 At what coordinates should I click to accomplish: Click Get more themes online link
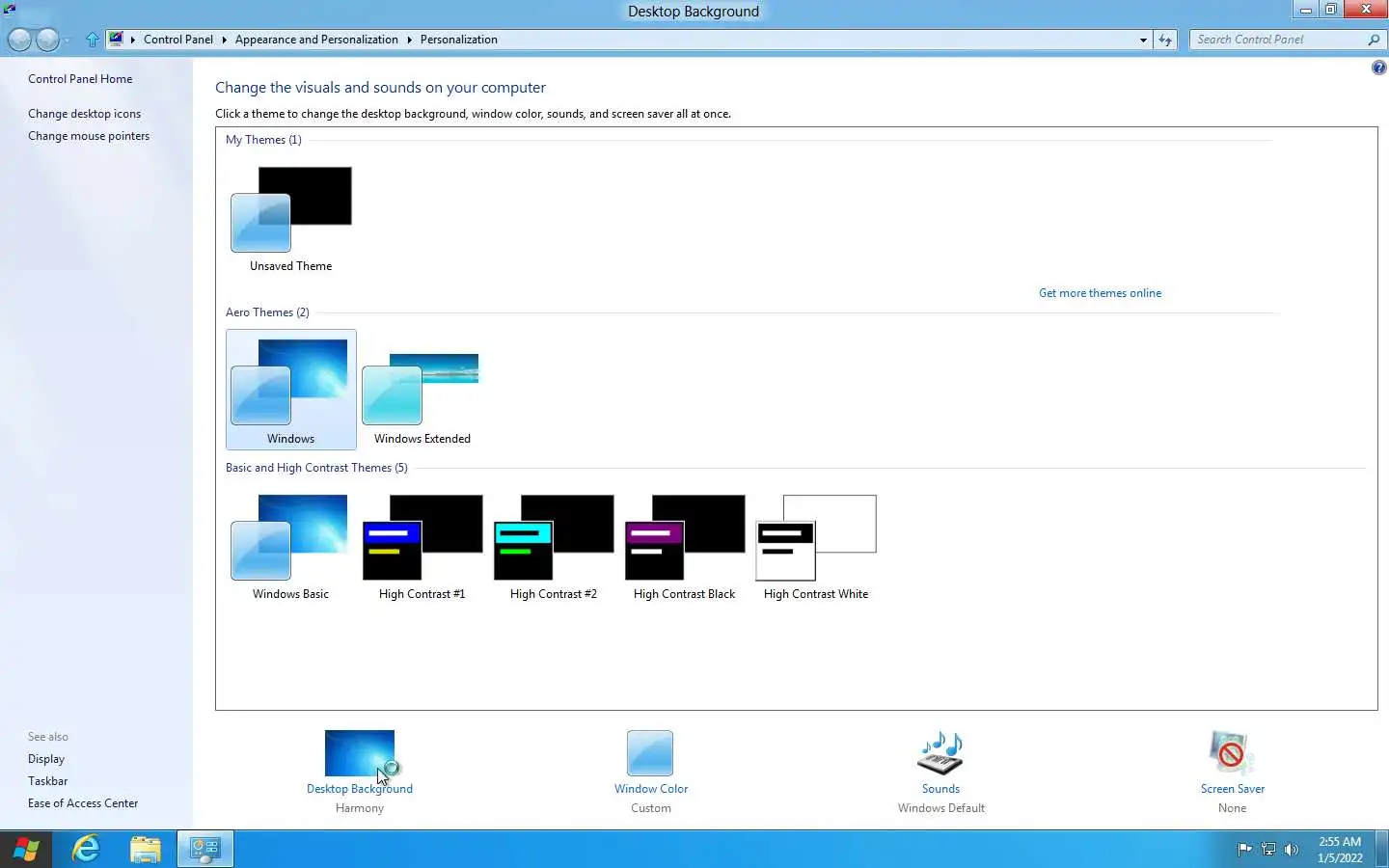tap(1100, 293)
